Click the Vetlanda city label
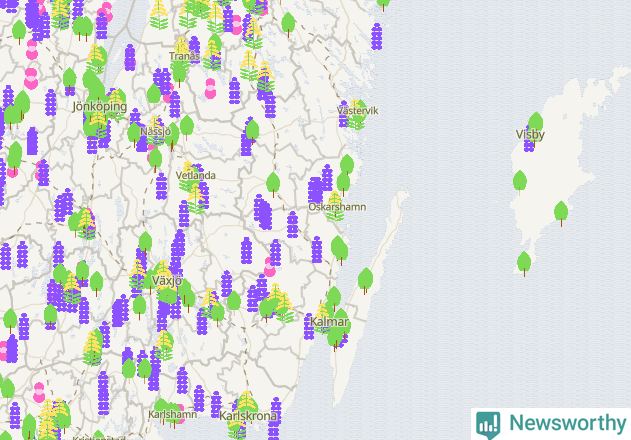This screenshot has height=440, width=631. click(x=196, y=176)
